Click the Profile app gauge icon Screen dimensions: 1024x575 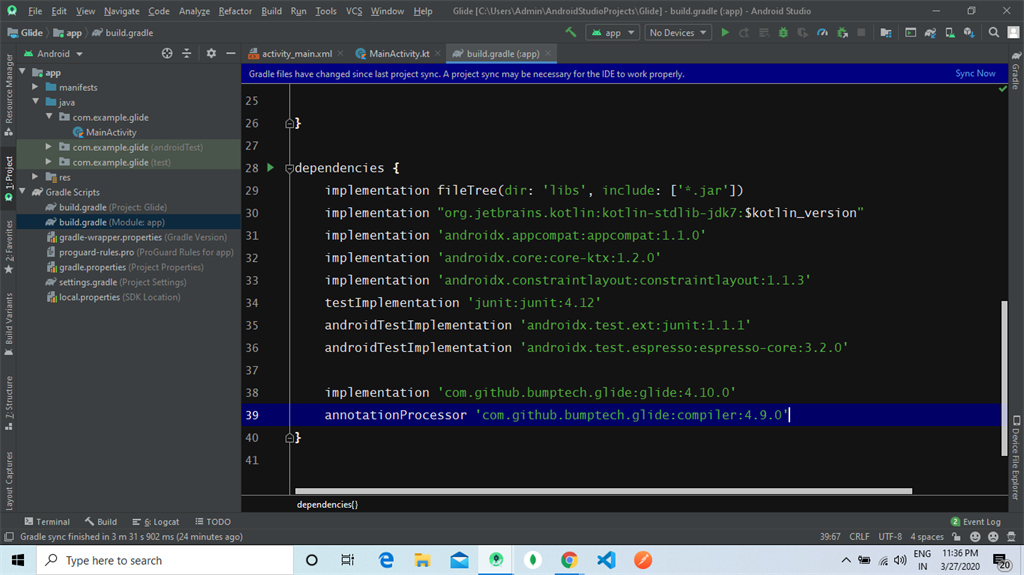tap(822, 33)
